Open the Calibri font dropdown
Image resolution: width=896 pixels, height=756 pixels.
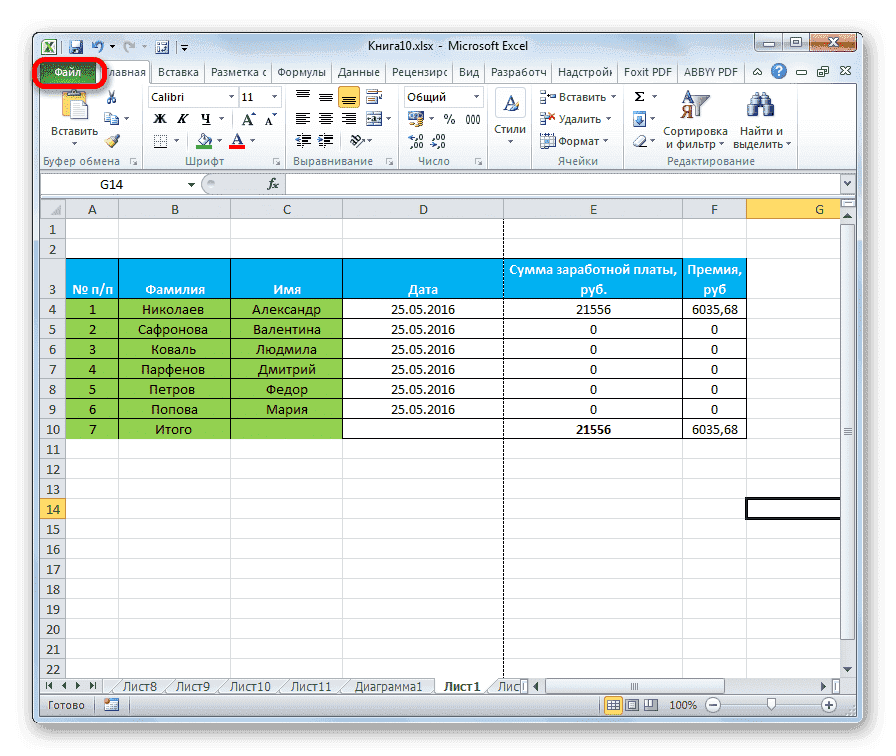[232, 96]
